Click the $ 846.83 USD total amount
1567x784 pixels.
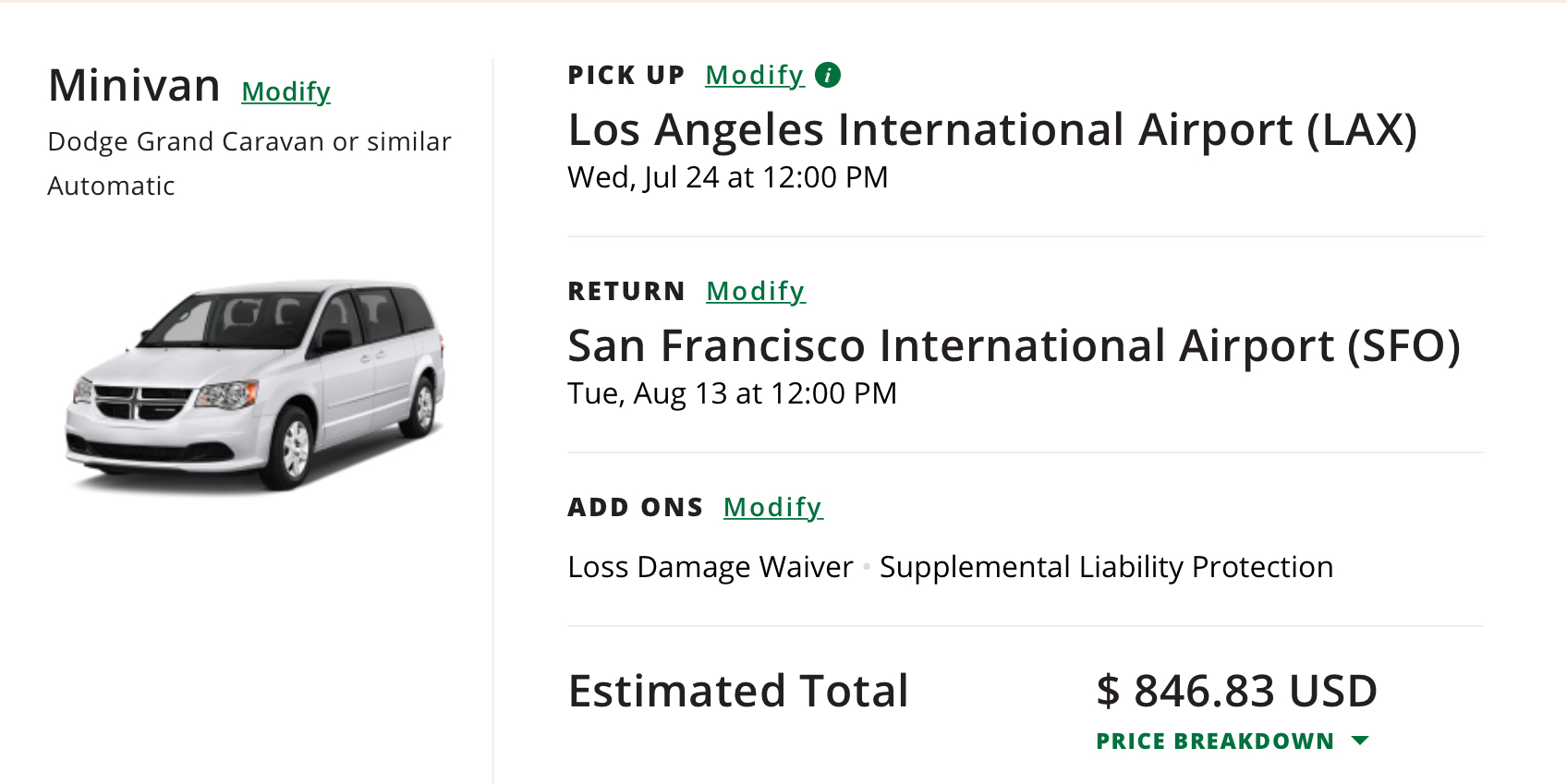coord(1235,691)
